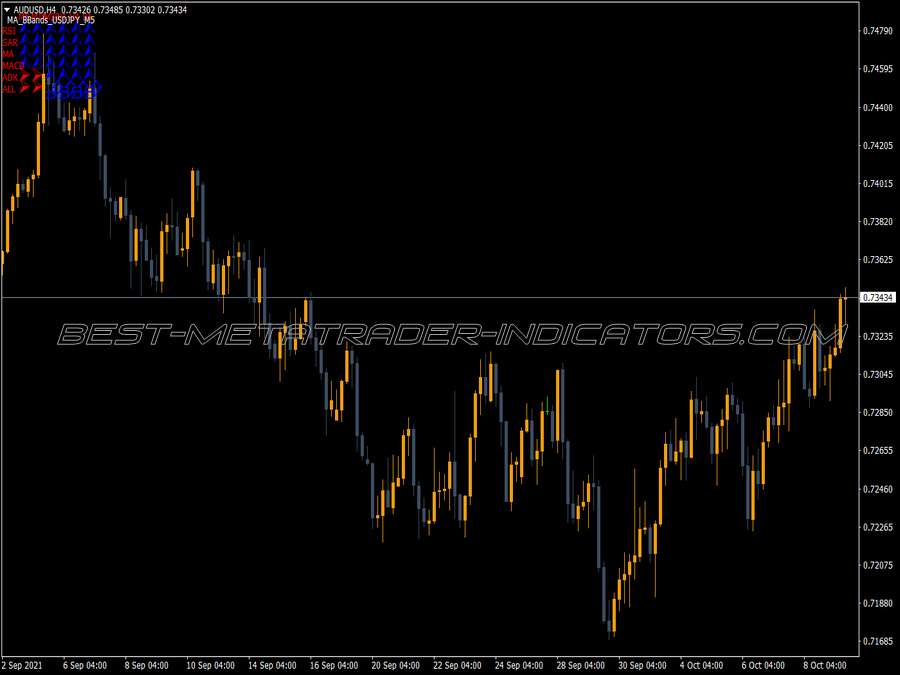Click the 6 Oct 04:00 time label
This screenshot has width=900, height=675.
(764, 665)
